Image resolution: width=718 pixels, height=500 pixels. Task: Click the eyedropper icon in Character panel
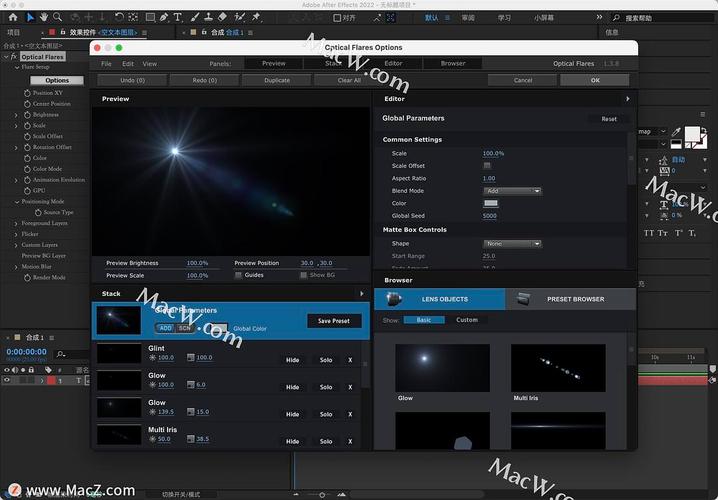click(x=676, y=132)
